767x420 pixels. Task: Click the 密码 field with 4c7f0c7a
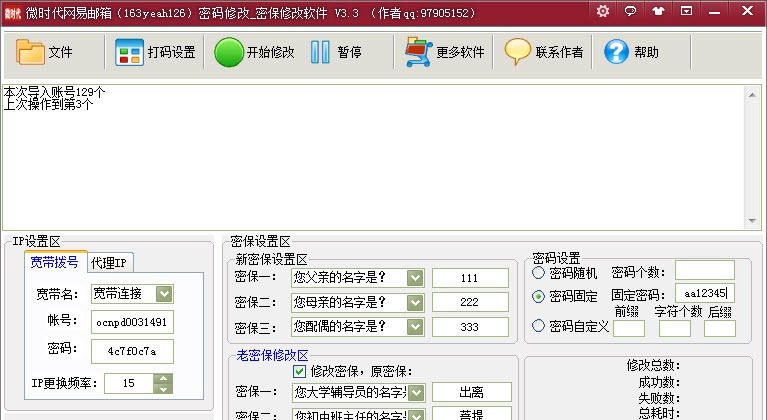click(x=132, y=352)
